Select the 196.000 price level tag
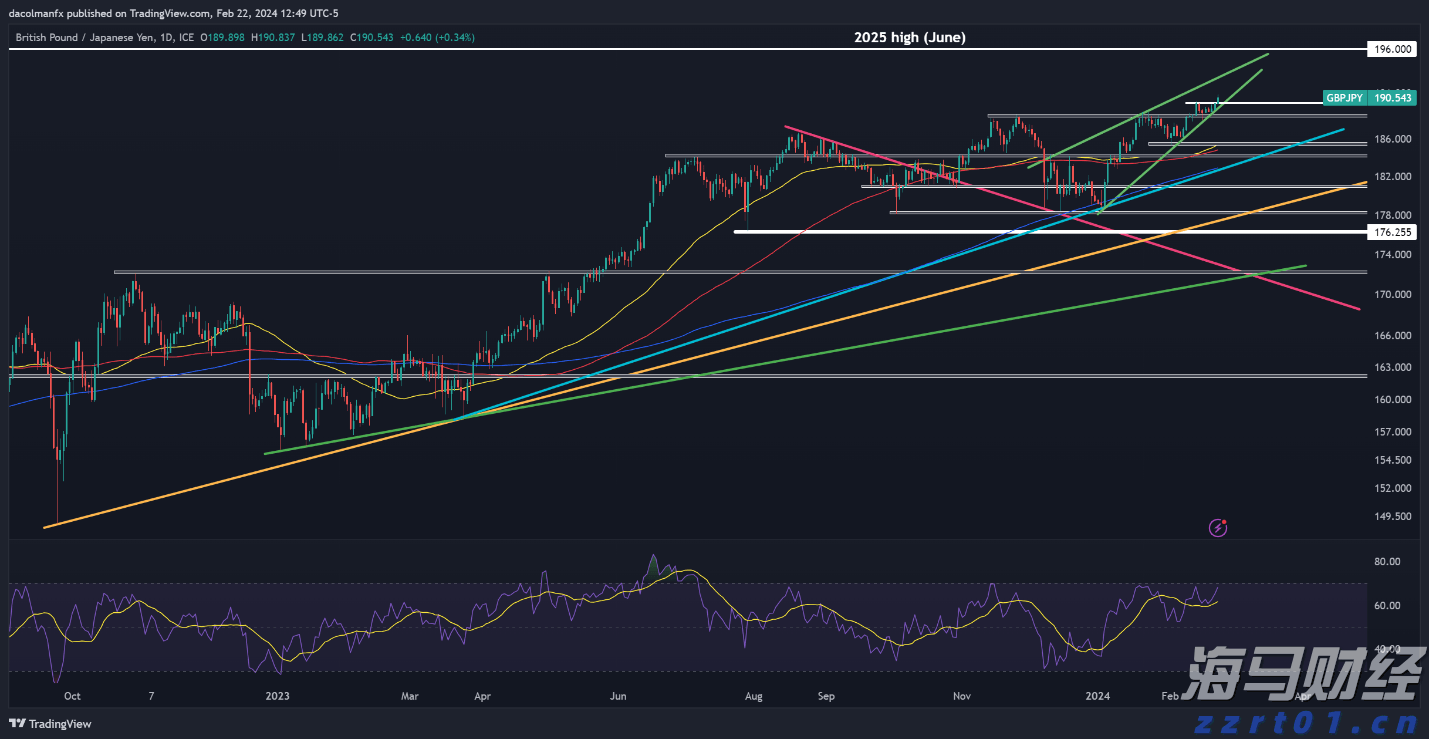 (1392, 49)
